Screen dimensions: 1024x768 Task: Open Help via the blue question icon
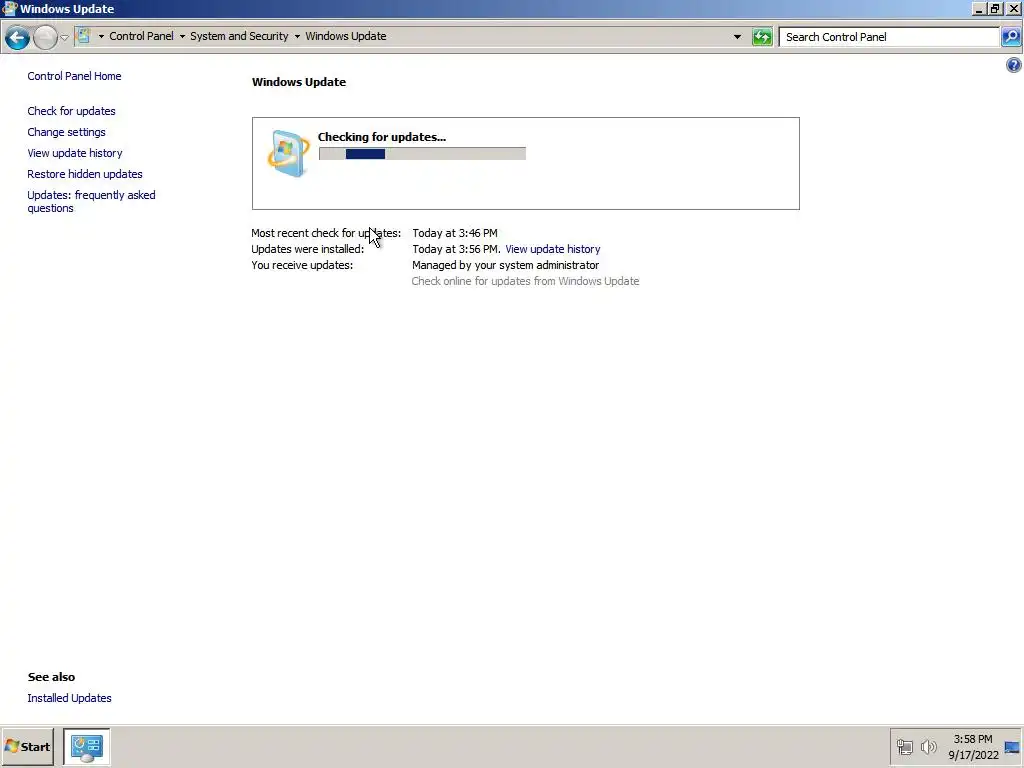point(1014,65)
